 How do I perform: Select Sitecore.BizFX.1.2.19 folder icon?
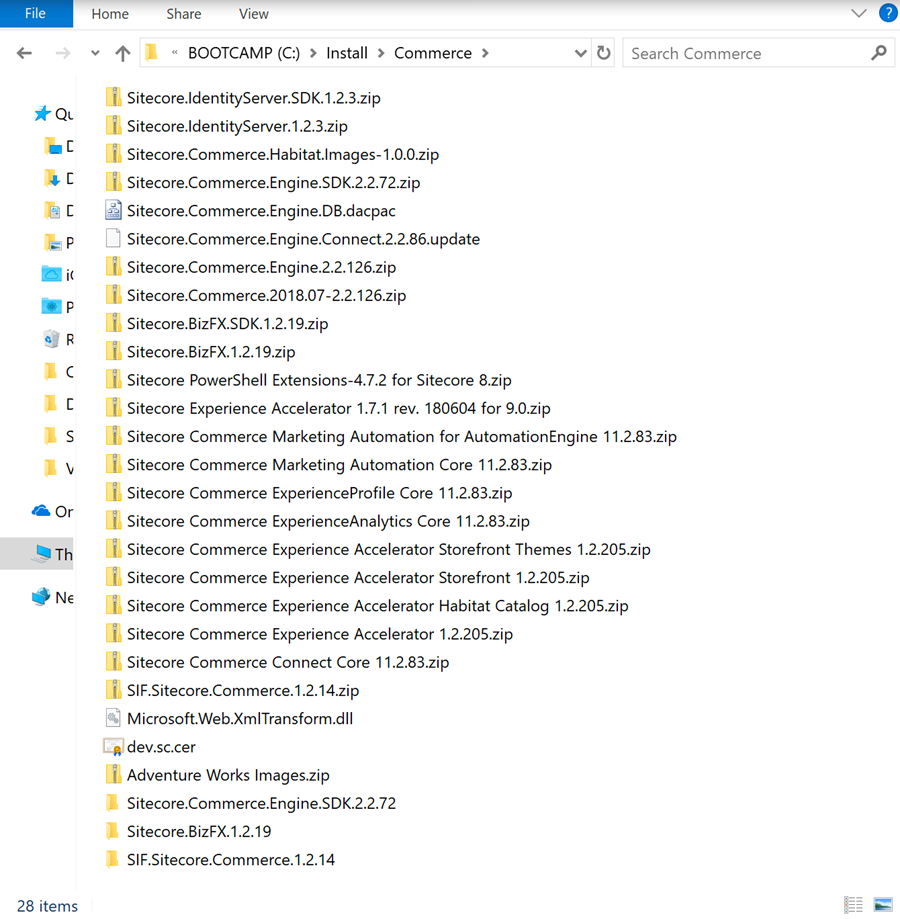(x=113, y=831)
